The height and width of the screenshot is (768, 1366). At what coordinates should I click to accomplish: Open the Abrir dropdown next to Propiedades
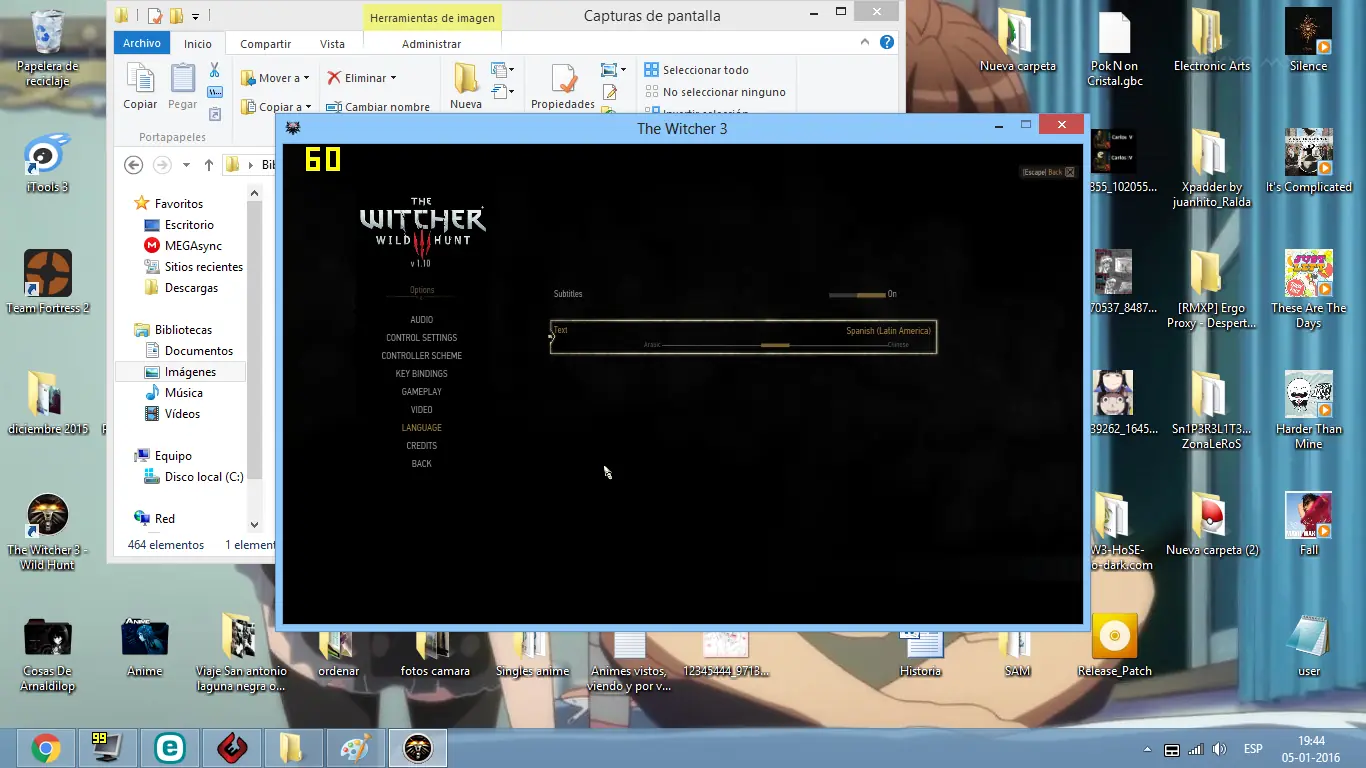click(x=613, y=70)
